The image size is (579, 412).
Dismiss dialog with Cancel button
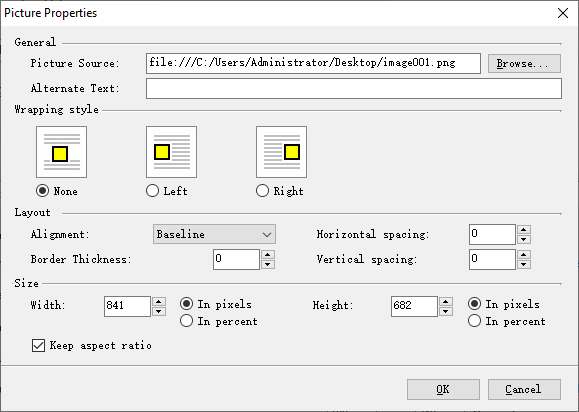524,389
